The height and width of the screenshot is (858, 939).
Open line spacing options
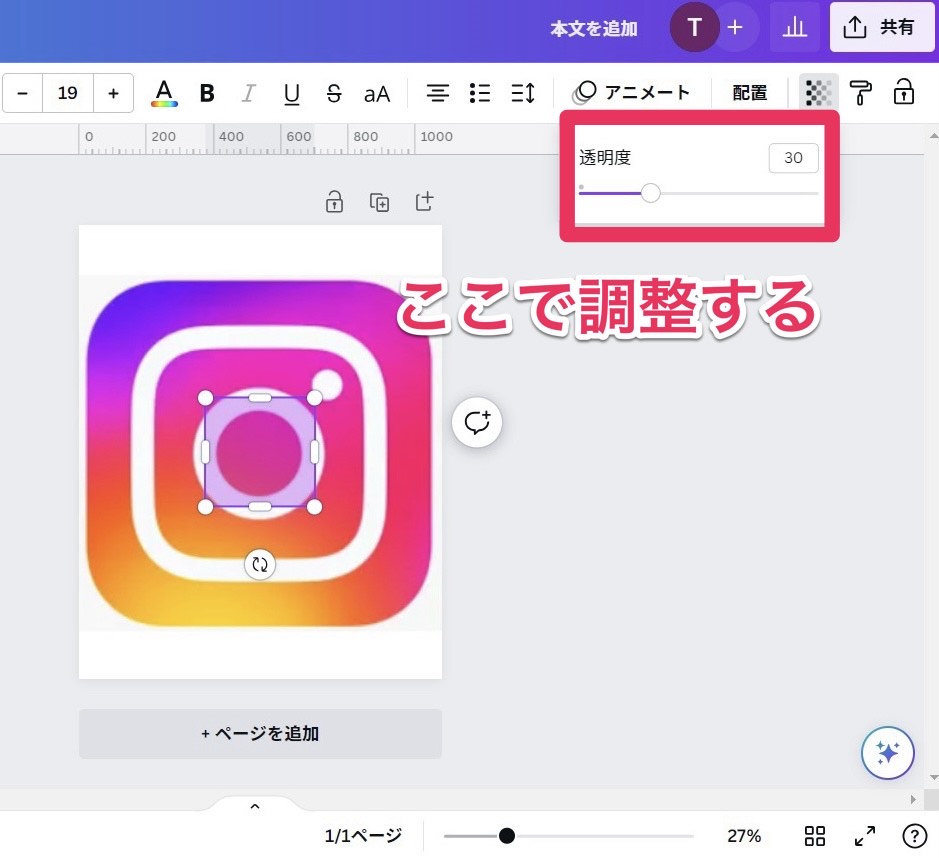523,93
